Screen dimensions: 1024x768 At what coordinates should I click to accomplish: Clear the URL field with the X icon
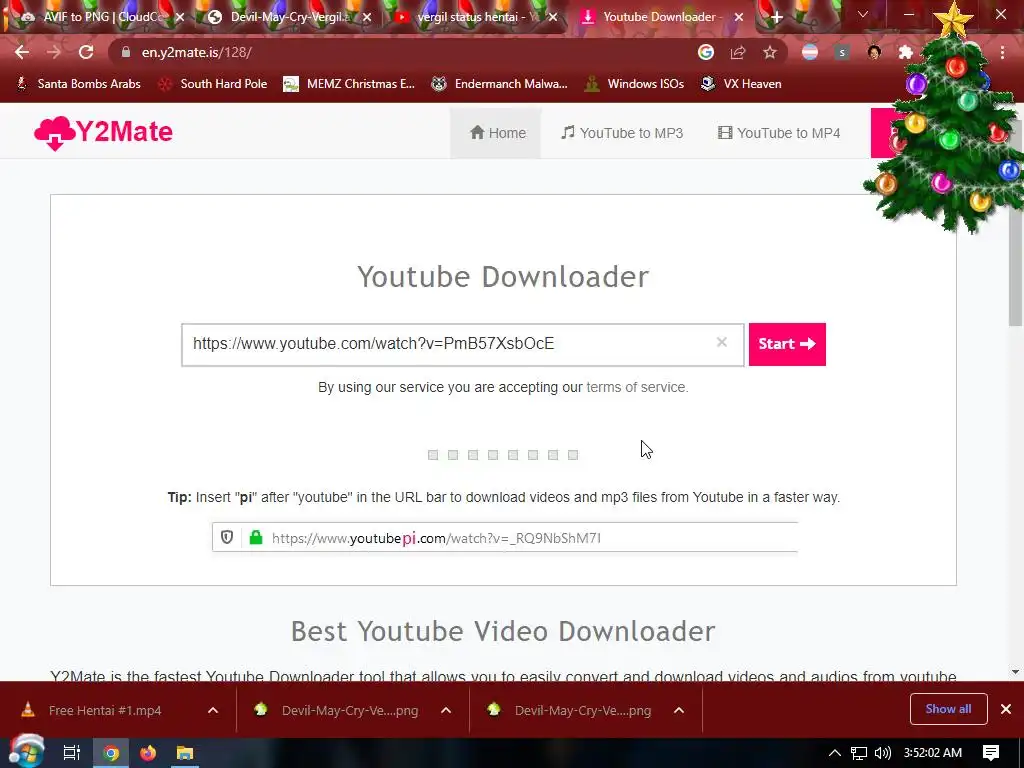pyautogui.click(x=722, y=342)
